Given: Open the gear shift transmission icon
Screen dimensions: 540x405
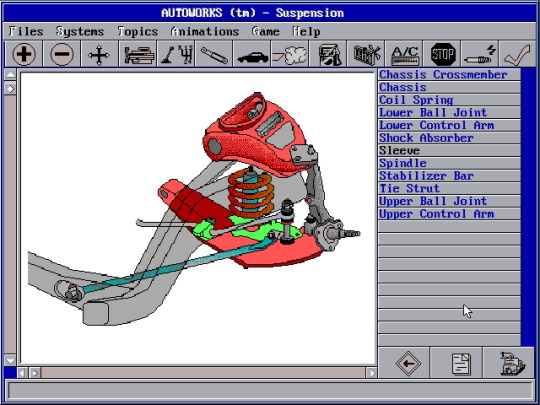Looking at the screenshot, I should (x=176, y=54).
